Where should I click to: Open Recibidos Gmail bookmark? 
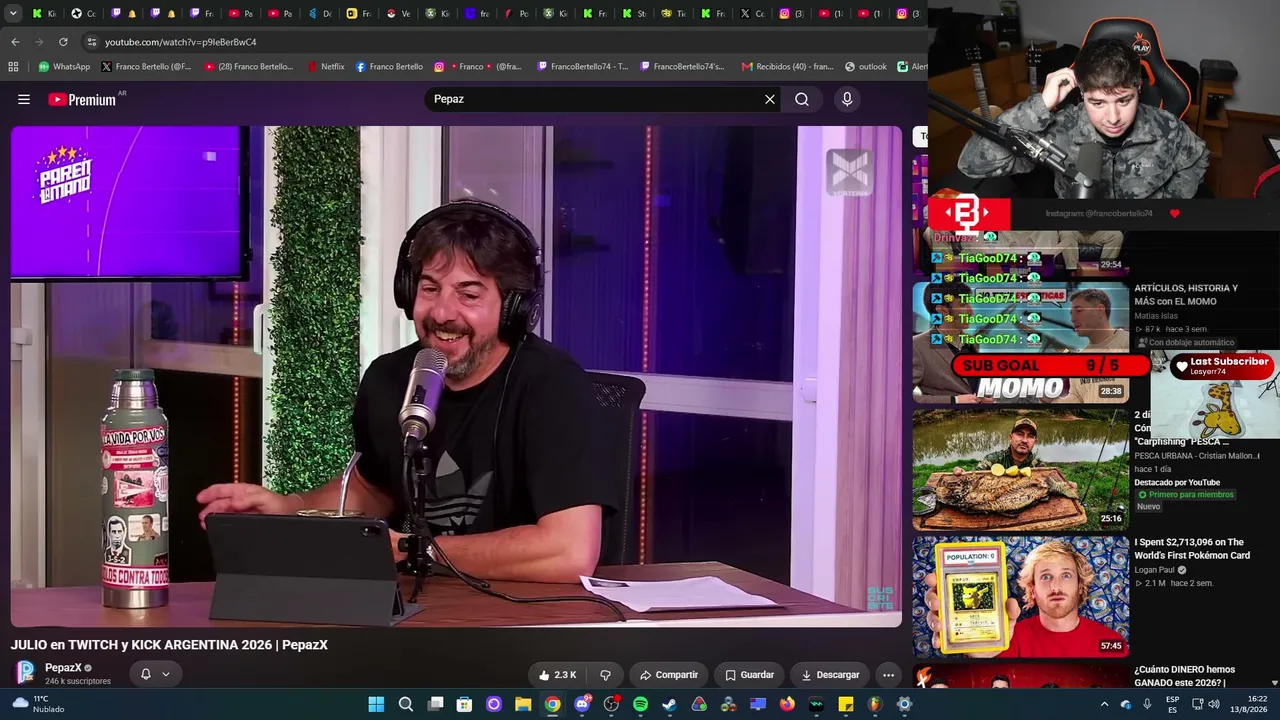pos(788,67)
